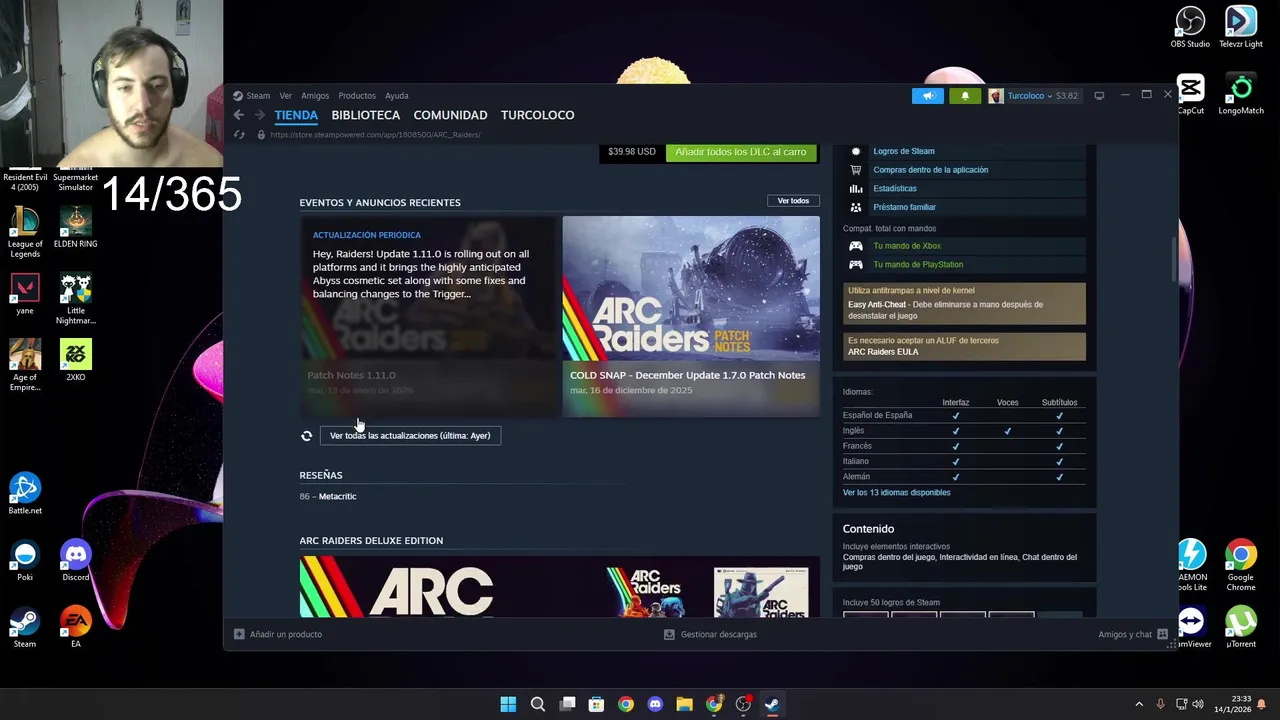Open the Amigos menu
Viewport: 1280px width, 720px height.
click(x=315, y=96)
